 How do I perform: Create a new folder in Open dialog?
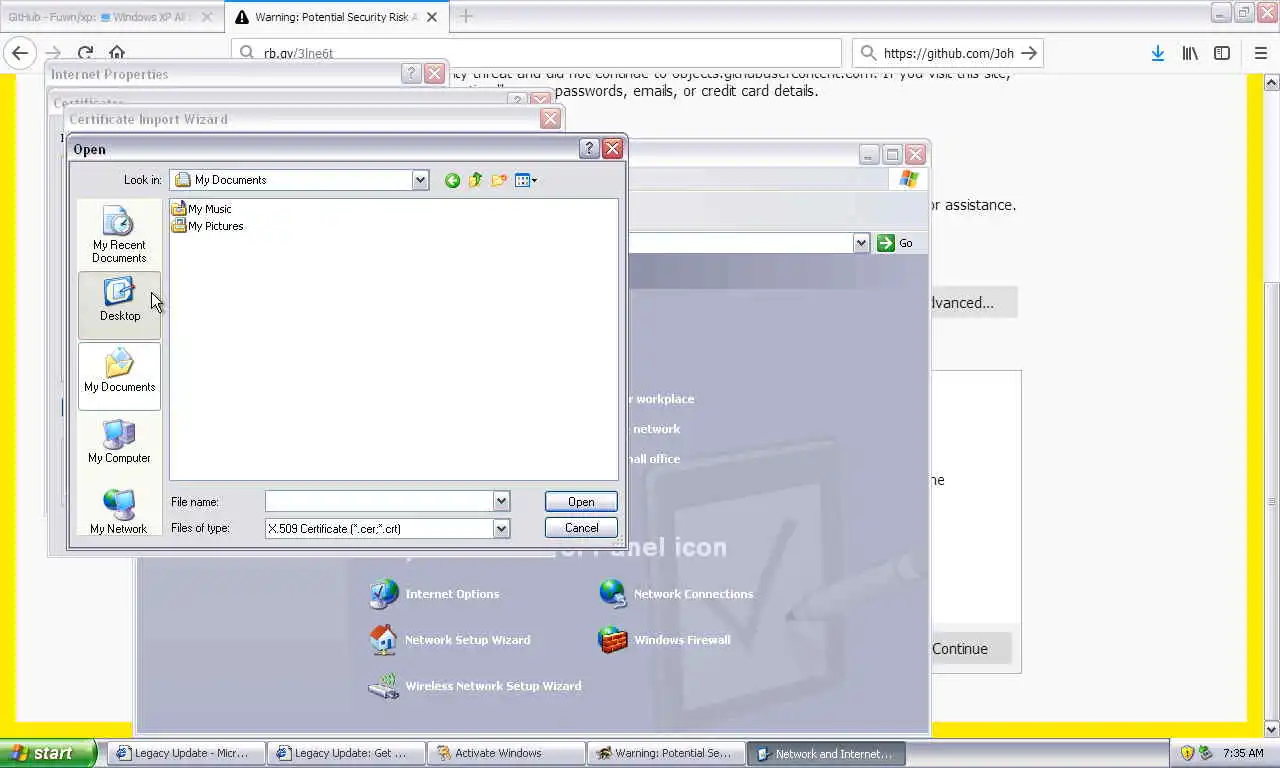click(498, 180)
